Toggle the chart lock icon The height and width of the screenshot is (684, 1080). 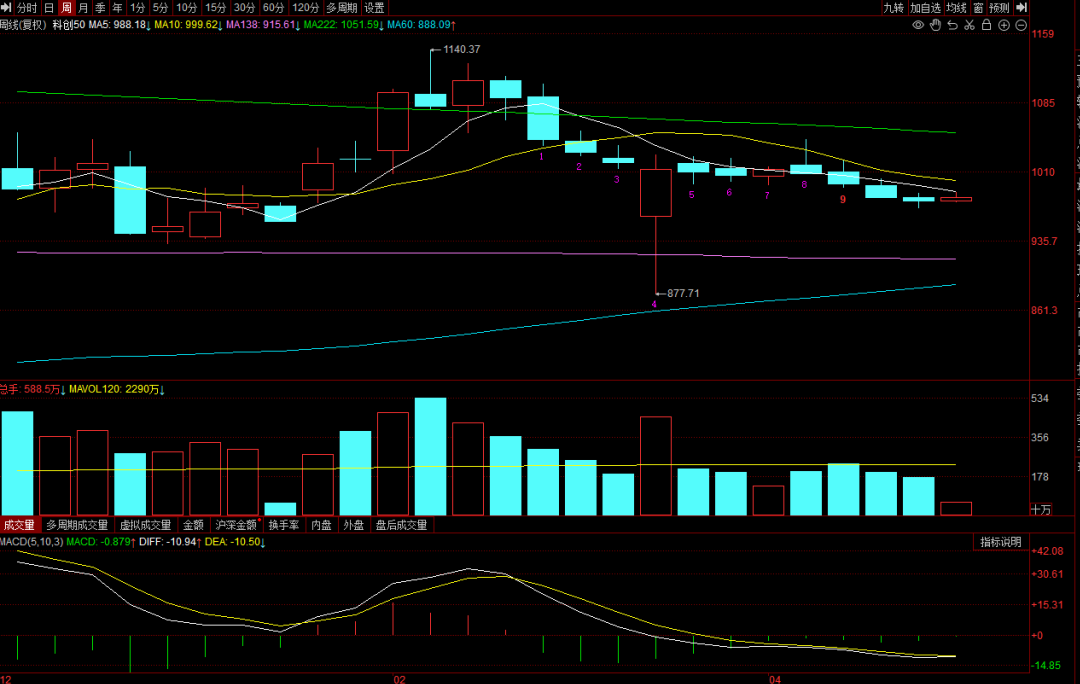pos(986,25)
